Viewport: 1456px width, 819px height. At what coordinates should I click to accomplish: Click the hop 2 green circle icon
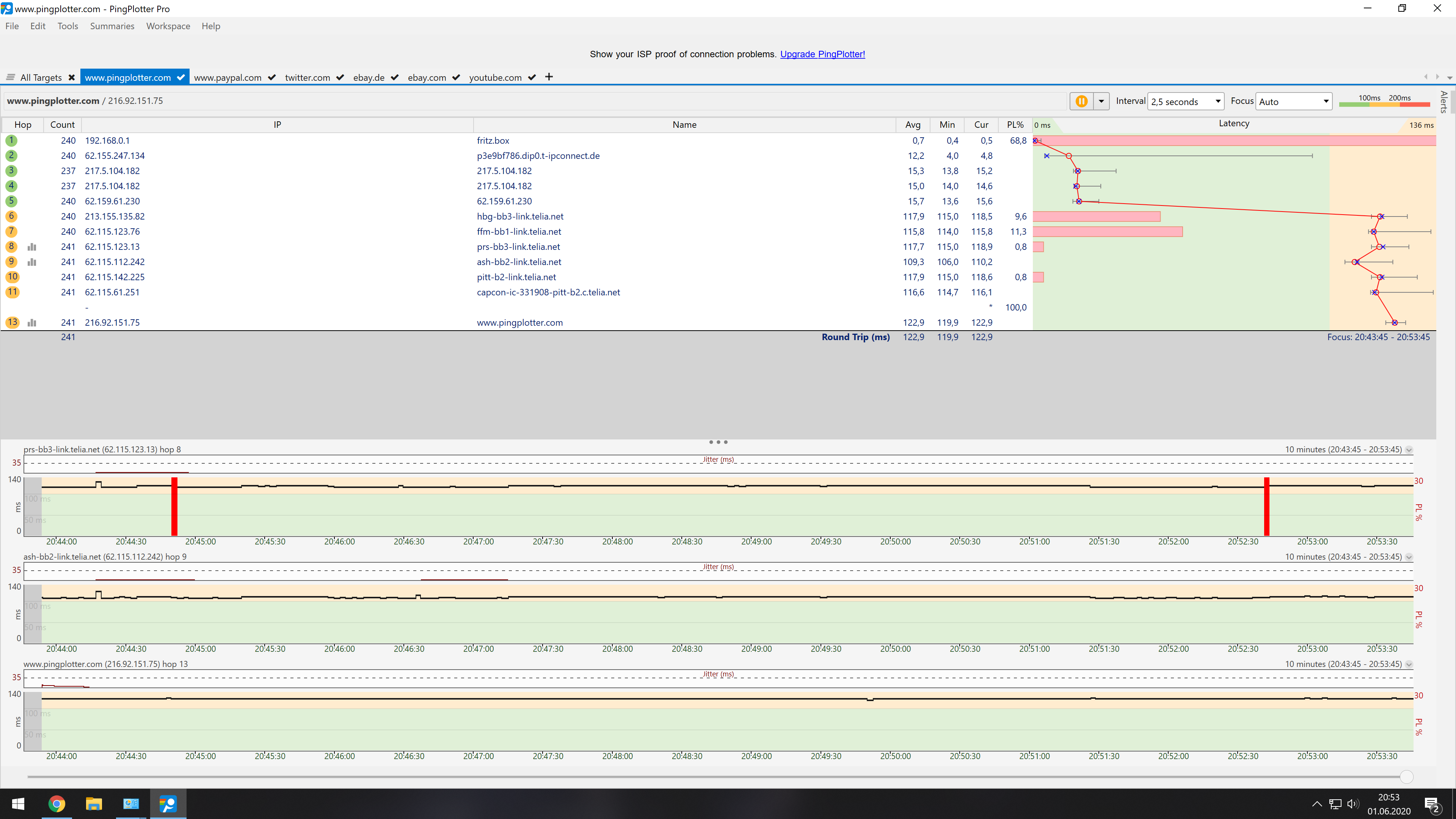coord(11,155)
